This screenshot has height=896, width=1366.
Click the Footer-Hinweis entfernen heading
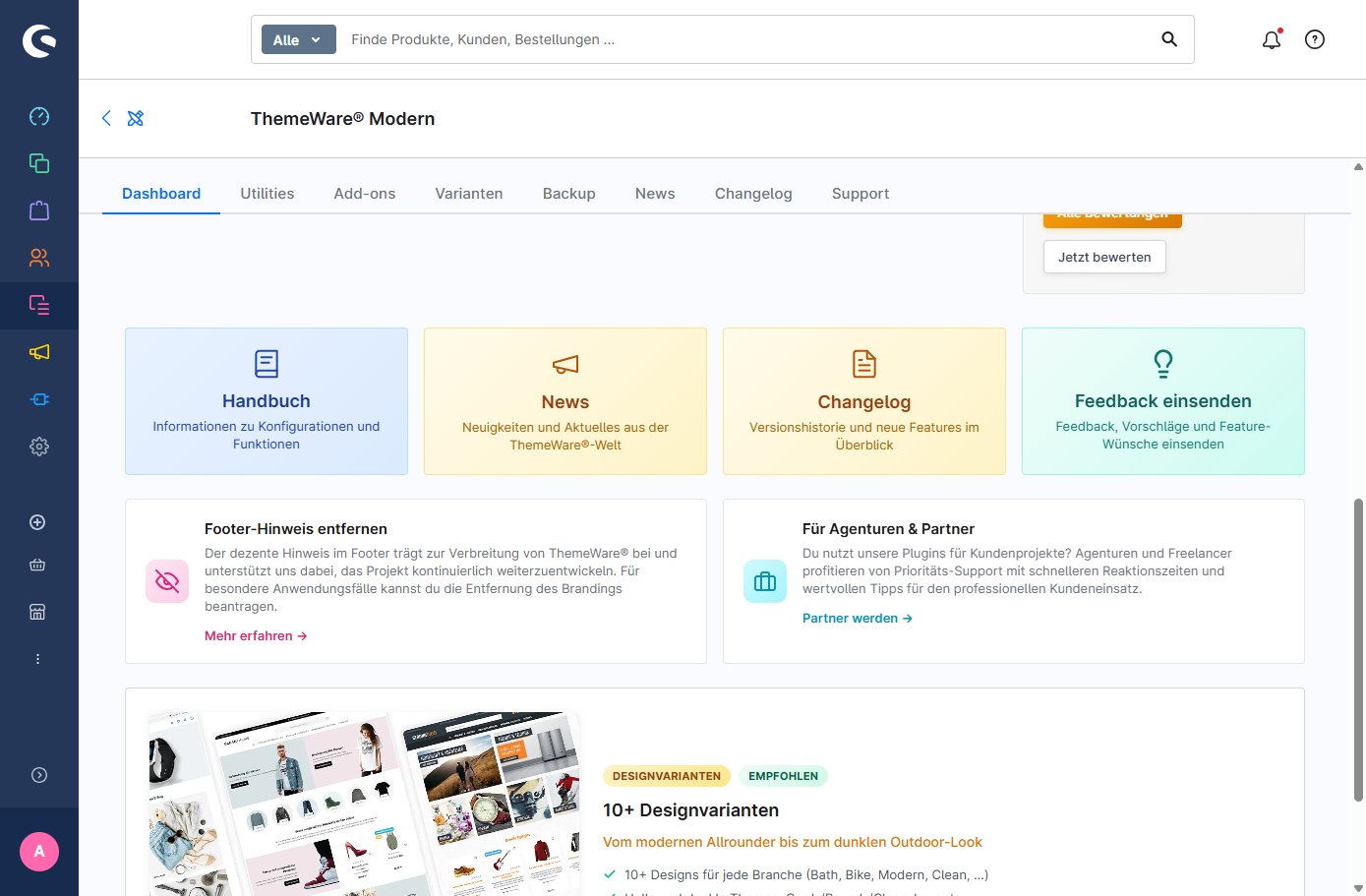pyautogui.click(x=296, y=529)
